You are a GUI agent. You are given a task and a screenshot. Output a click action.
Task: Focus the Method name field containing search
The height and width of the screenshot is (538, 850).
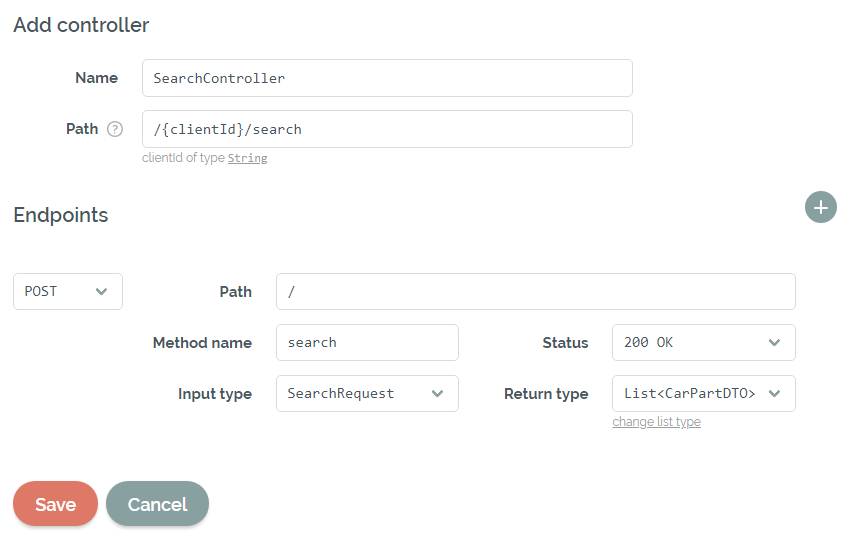[367, 342]
